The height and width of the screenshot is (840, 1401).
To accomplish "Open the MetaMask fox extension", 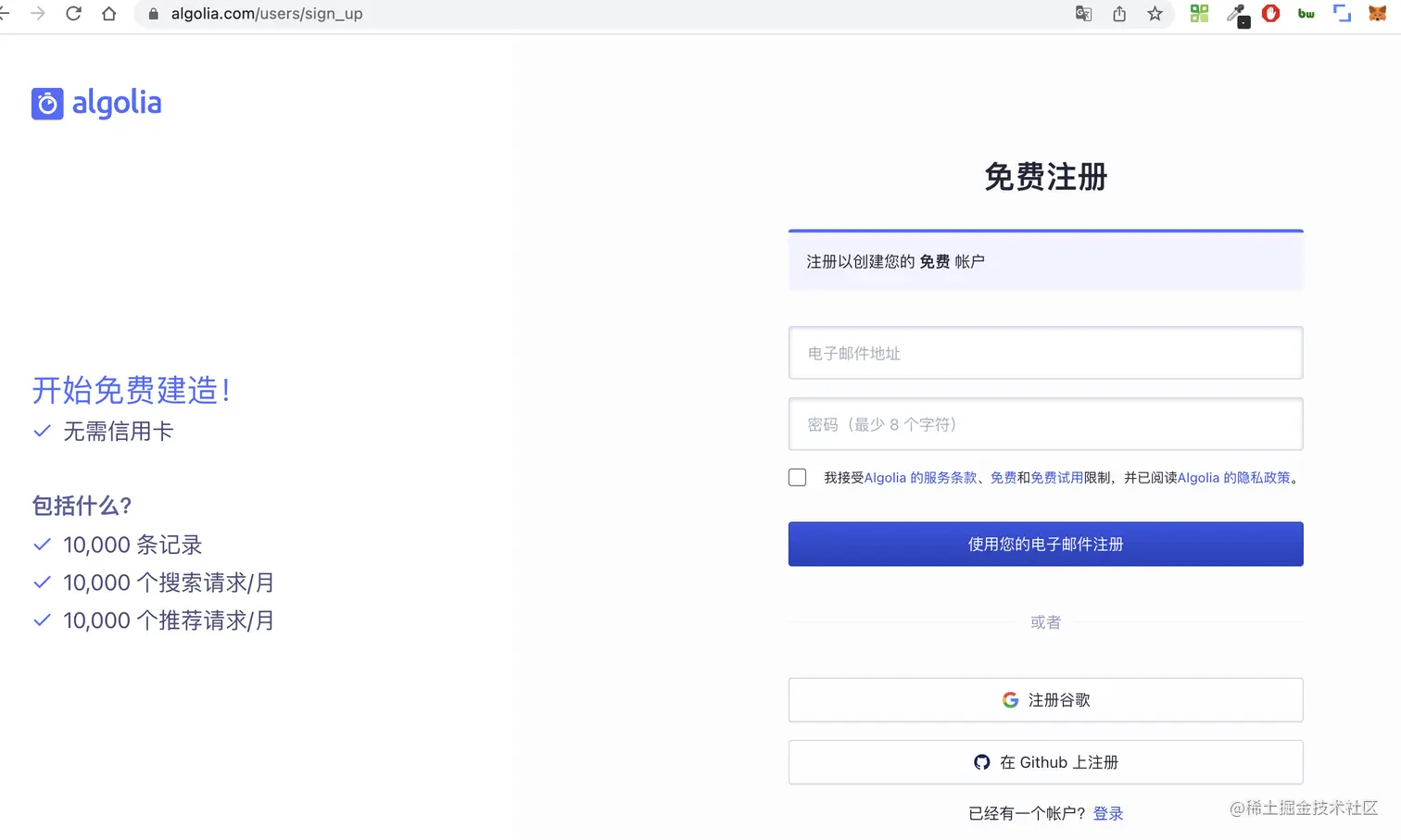I will point(1378,14).
